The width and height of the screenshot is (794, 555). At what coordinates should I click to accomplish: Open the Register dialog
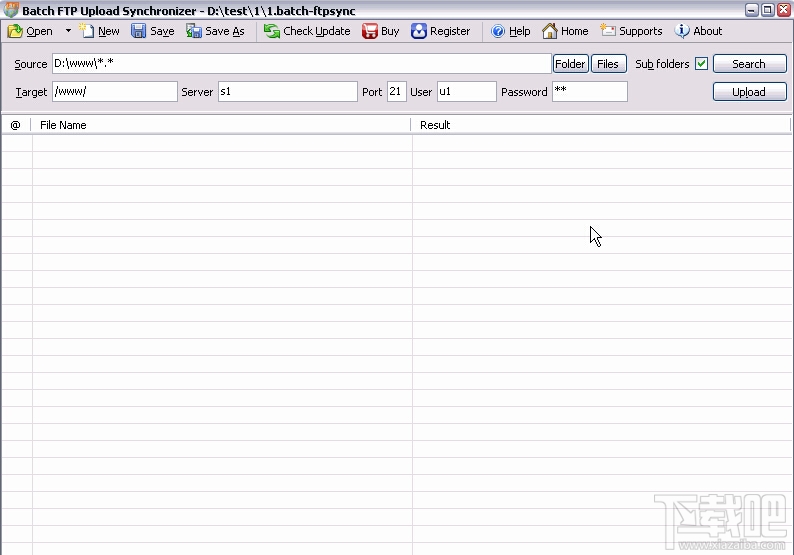pos(441,31)
